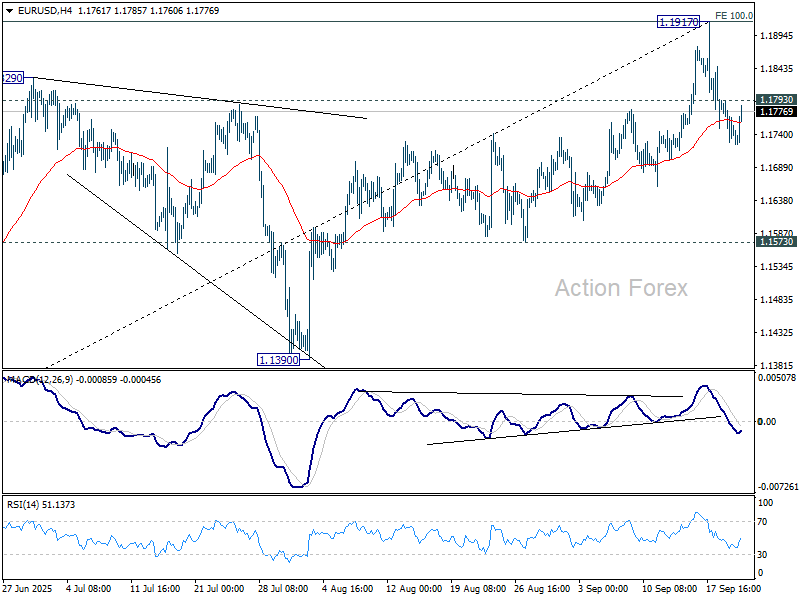Click the 3 Sep 00:00 date marker
This screenshot has height=600, width=800.
coord(604,589)
